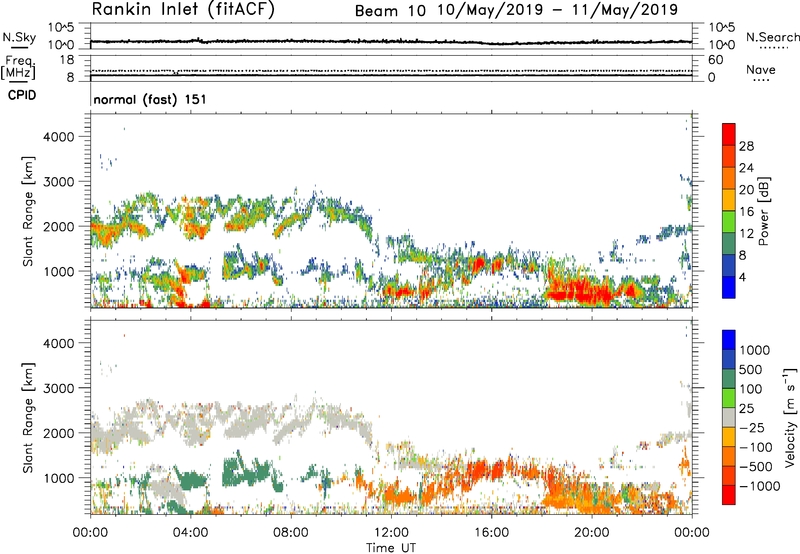Click the "Rankin Inlet (fitACF)" plot title
This screenshot has height=554, width=800.
pyautogui.click(x=183, y=9)
